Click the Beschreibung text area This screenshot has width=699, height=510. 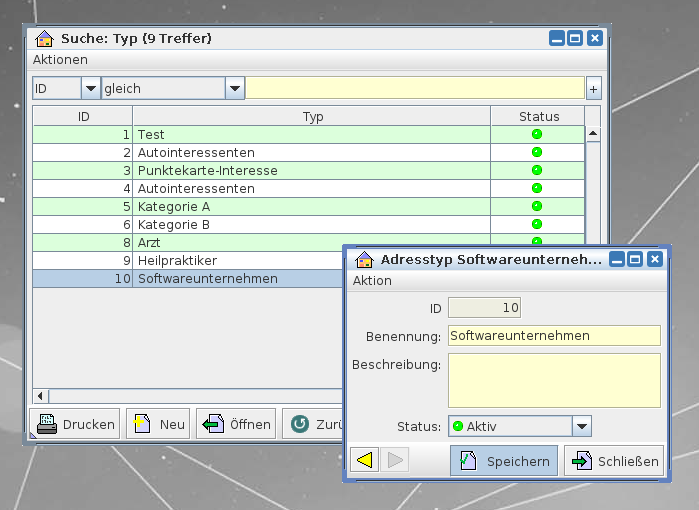point(553,380)
